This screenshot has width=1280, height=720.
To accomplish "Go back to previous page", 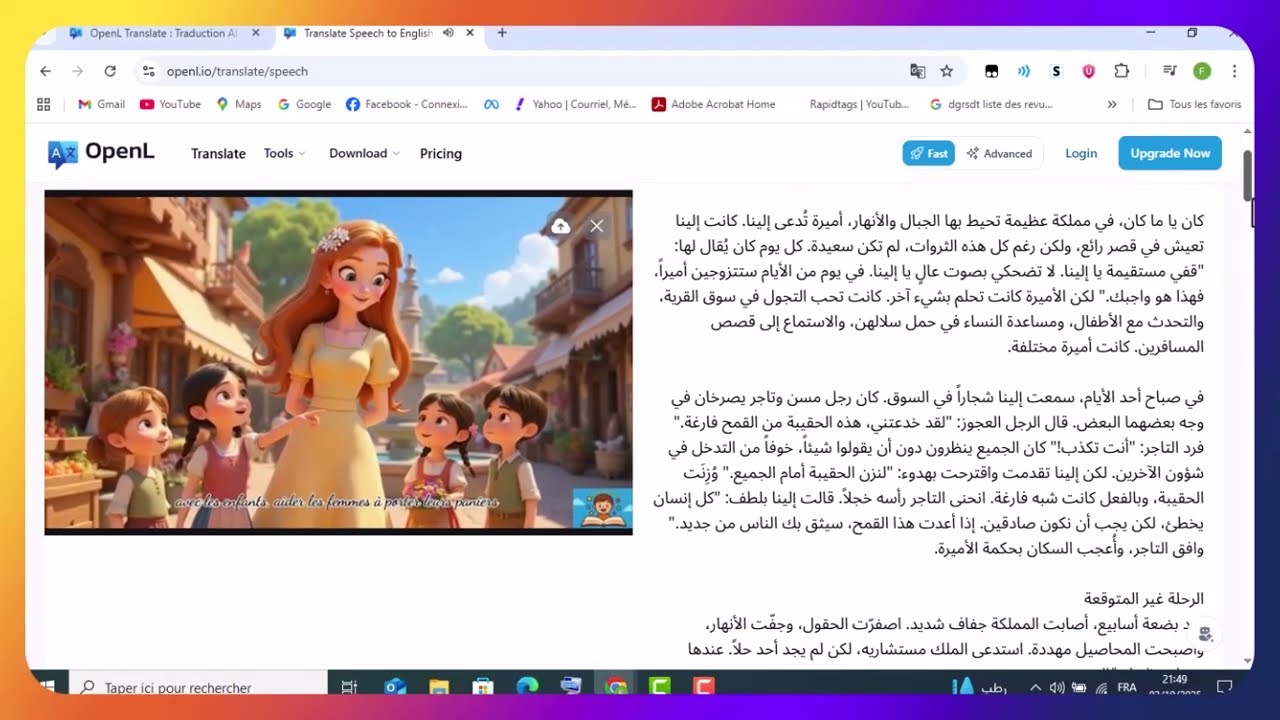I will pos(45,71).
